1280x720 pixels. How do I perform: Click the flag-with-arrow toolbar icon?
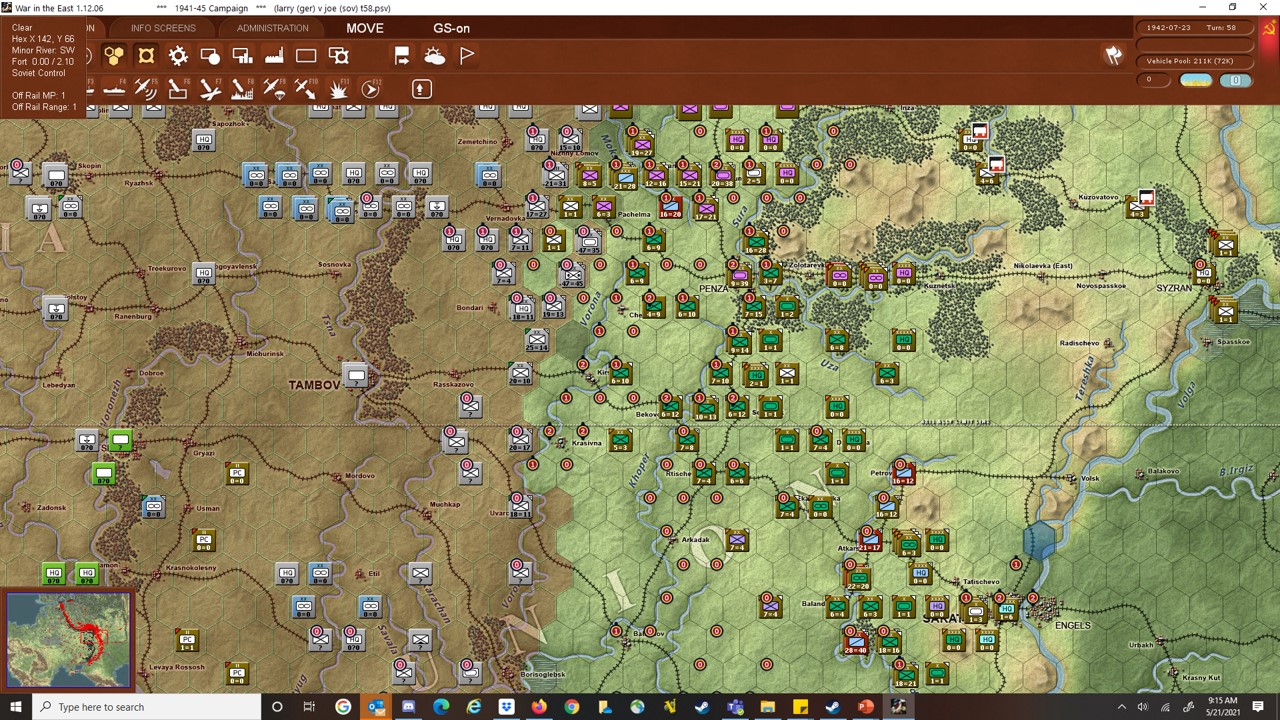(402, 56)
